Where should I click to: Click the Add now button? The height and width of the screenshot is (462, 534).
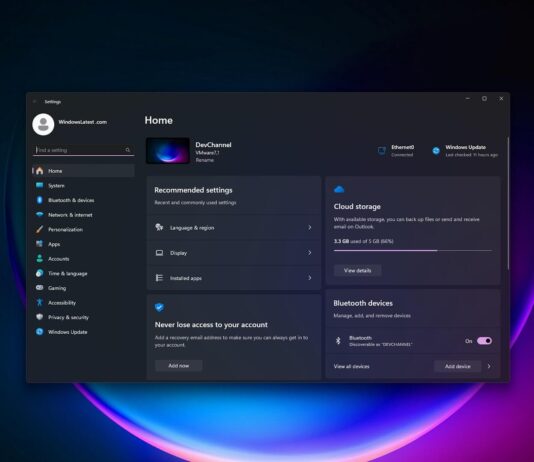coord(179,365)
